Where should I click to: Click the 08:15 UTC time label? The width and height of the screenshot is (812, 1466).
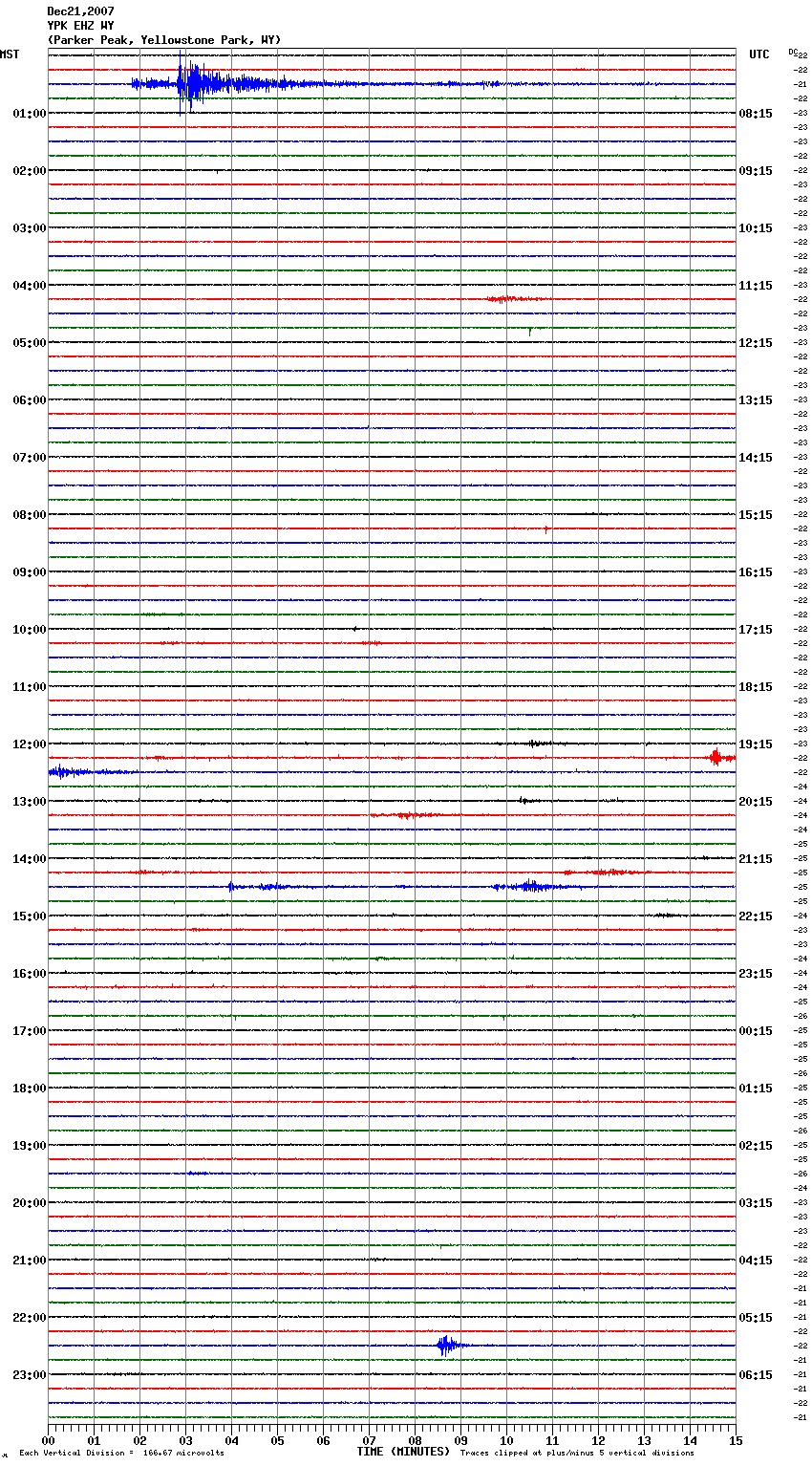point(756,114)
